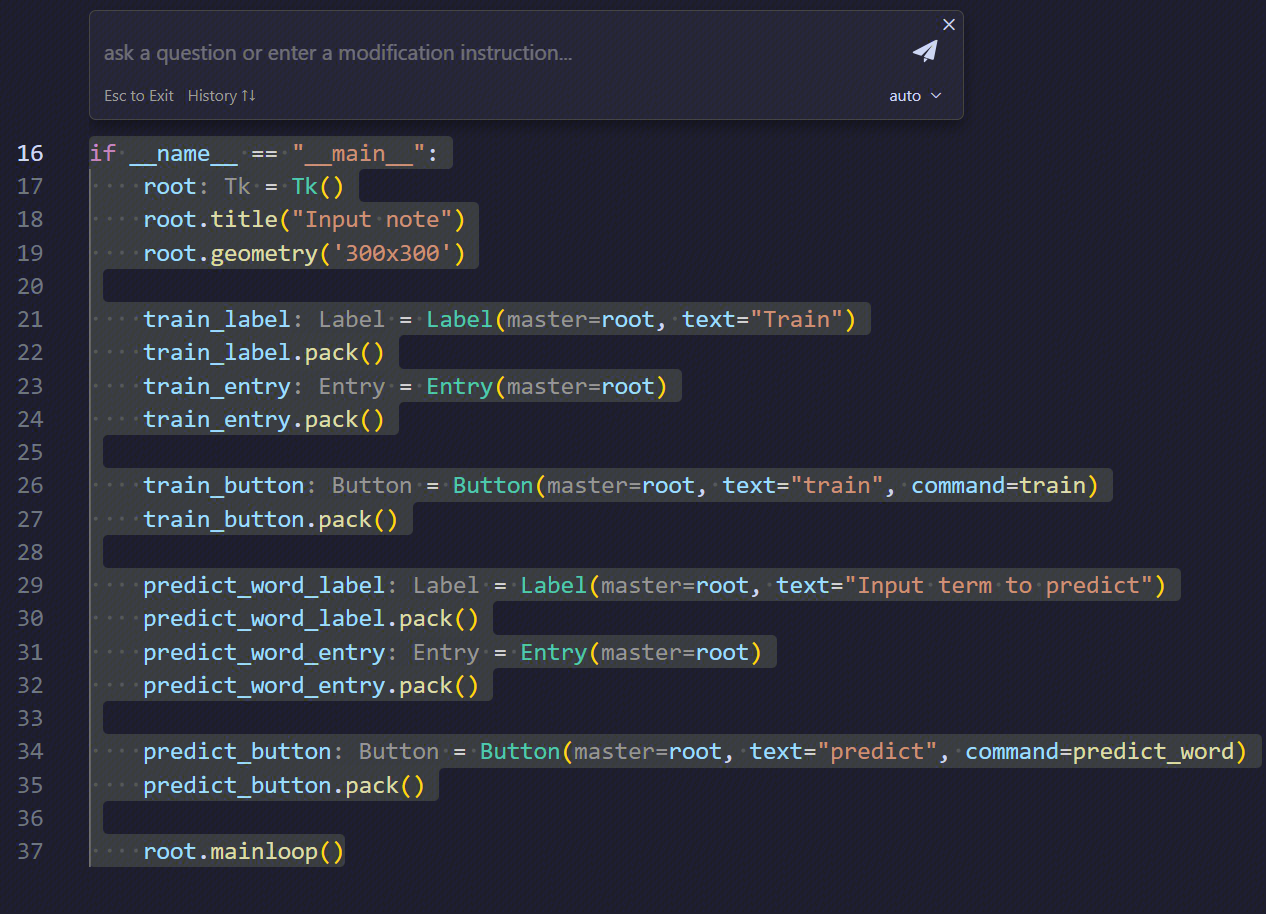Click train_label variable on line 21
This screenshot has height=914, width=1266.
click(x=216, y=319)
